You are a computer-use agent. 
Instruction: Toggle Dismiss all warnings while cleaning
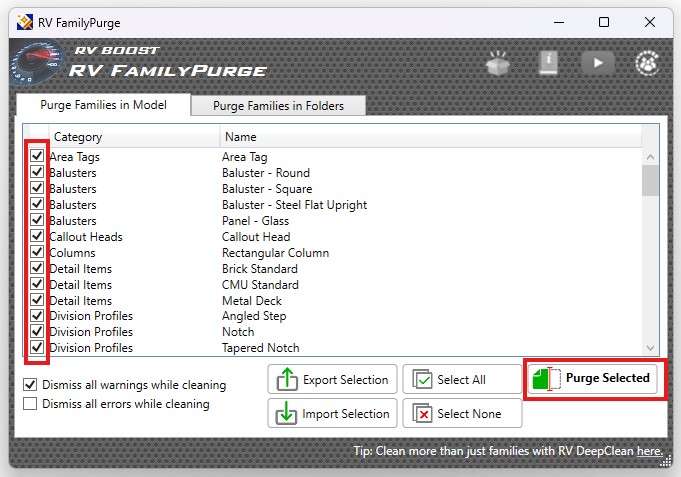point(30,385)
